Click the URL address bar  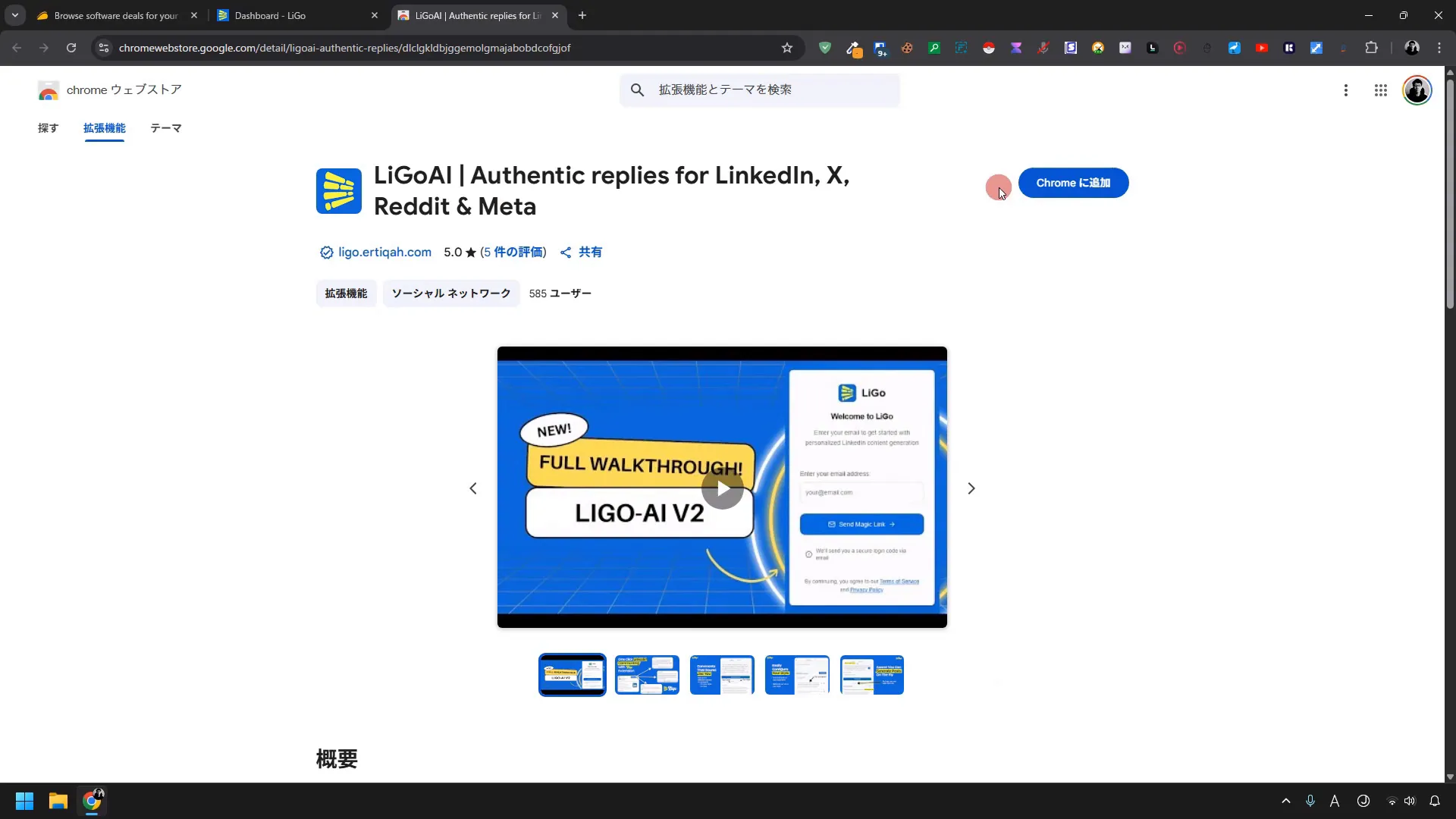point(447,48)
